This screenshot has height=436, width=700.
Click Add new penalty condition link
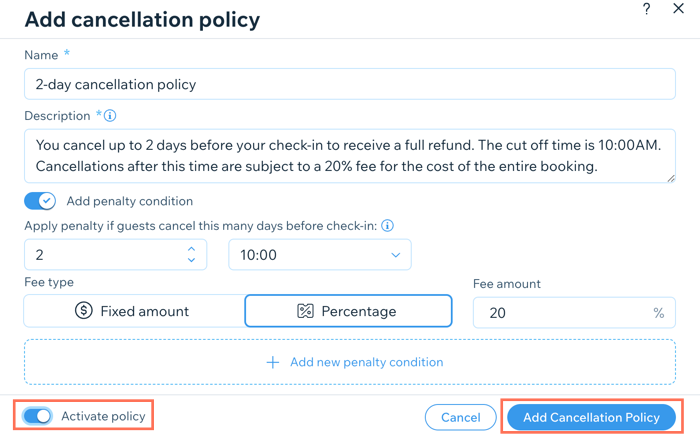click(367, 362)
